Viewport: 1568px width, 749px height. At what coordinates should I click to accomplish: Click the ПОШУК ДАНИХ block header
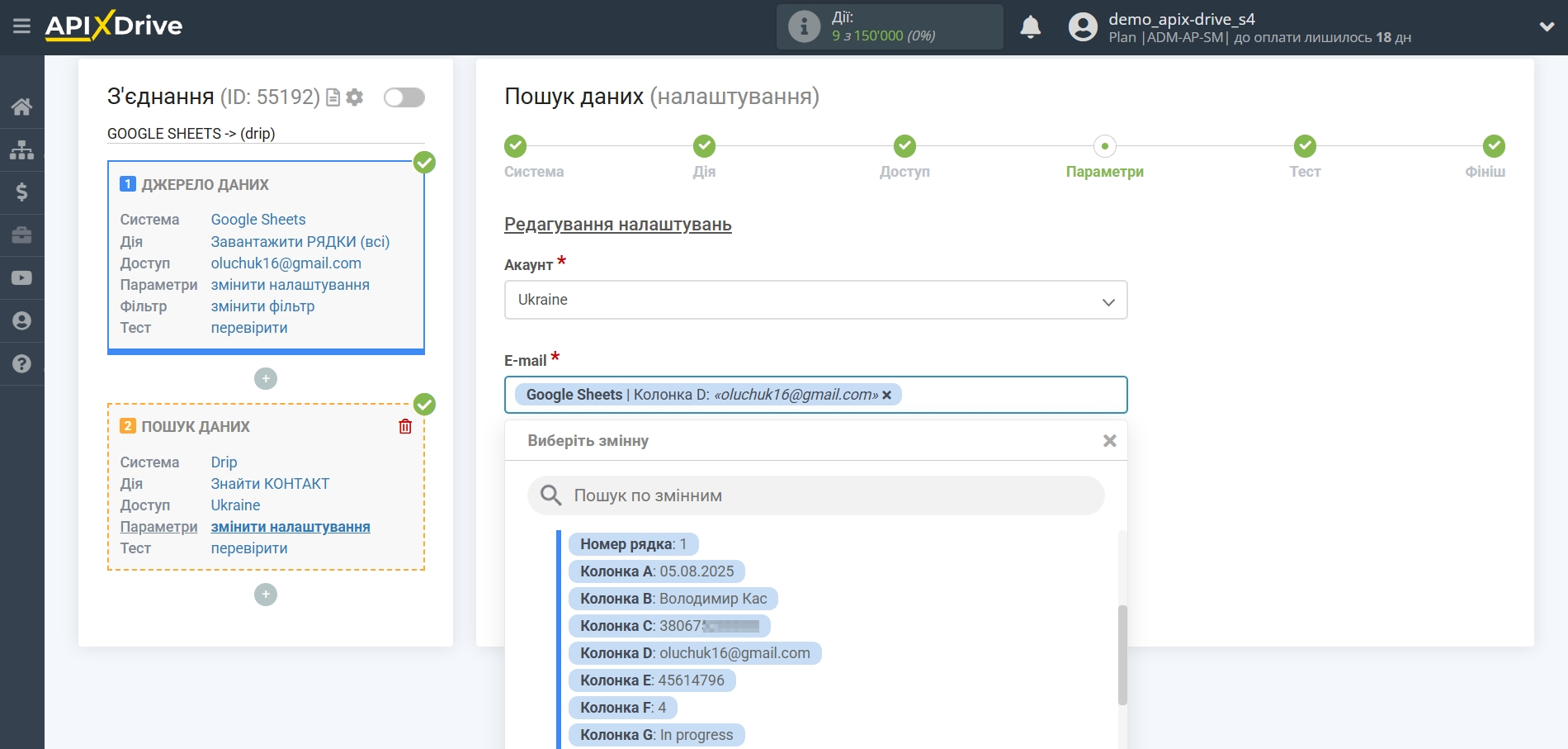click(196, 427)
